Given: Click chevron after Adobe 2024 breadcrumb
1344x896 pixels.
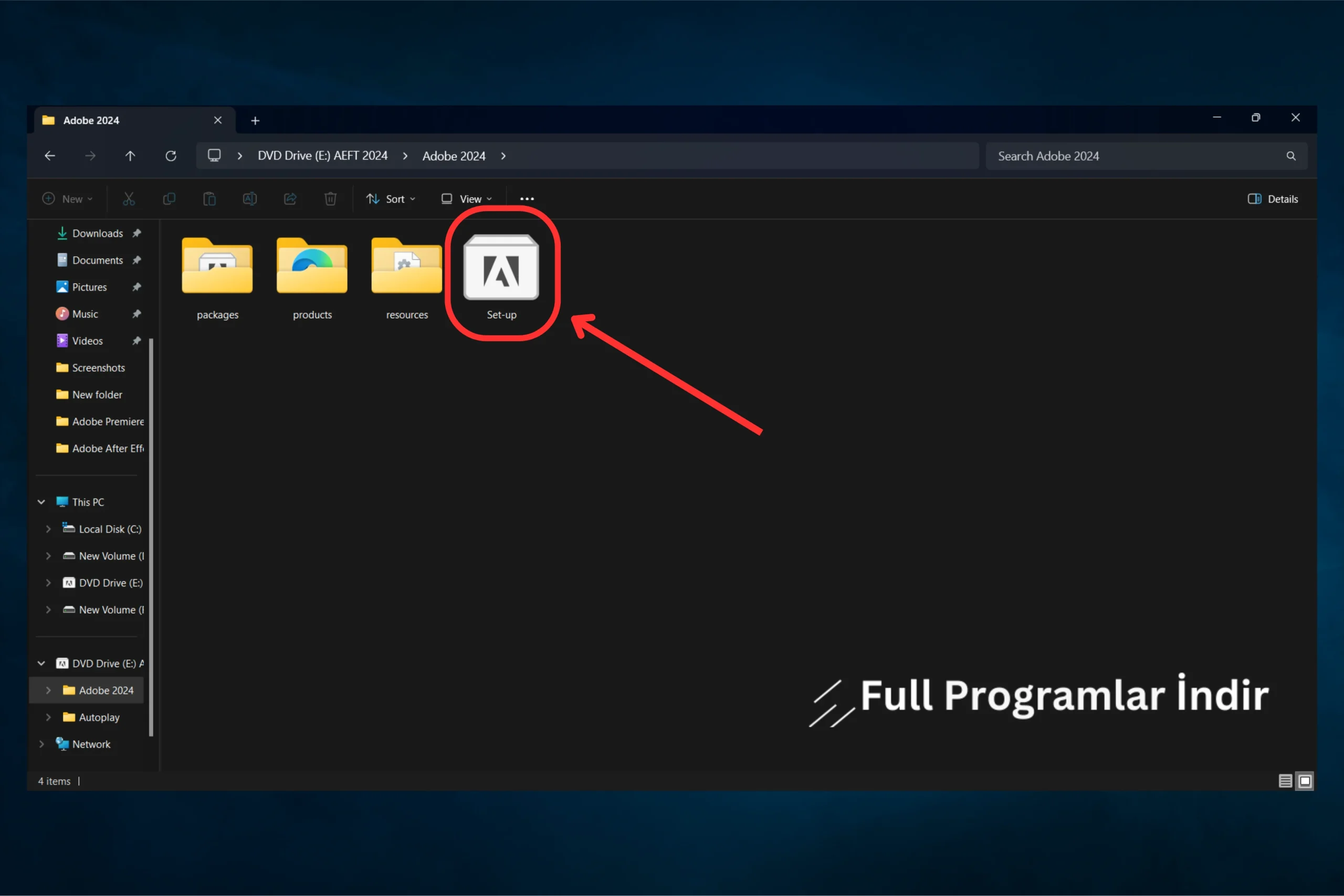Looking at the screenshot, I should tap(503, 155).
